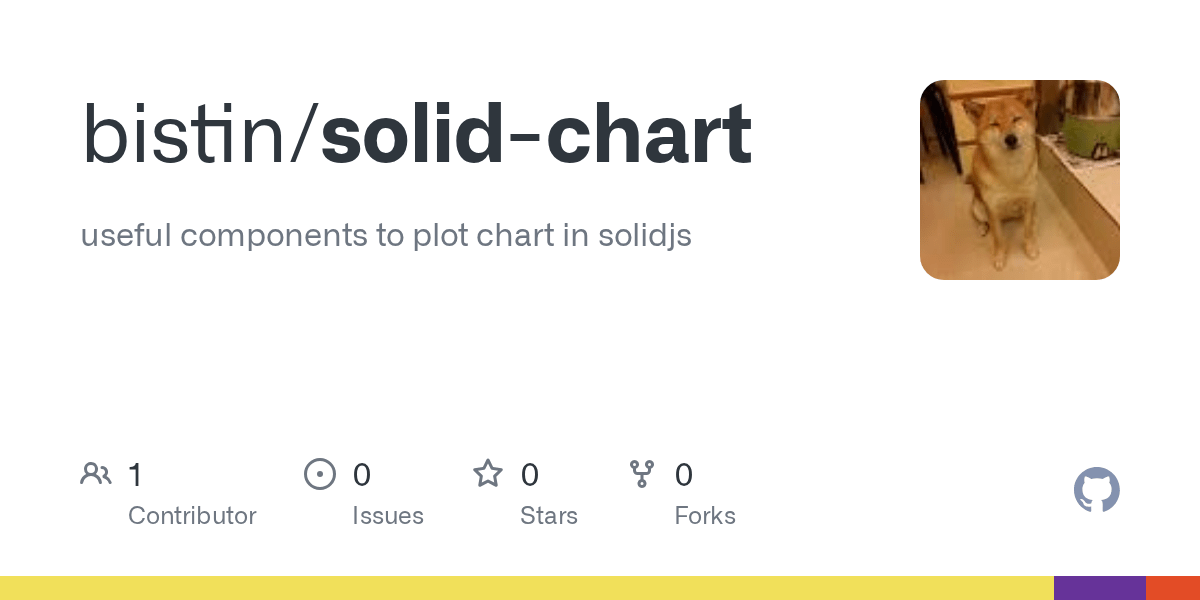Select the purple language bar segment
This screenshot has width=1200, height=600.
1100,588
